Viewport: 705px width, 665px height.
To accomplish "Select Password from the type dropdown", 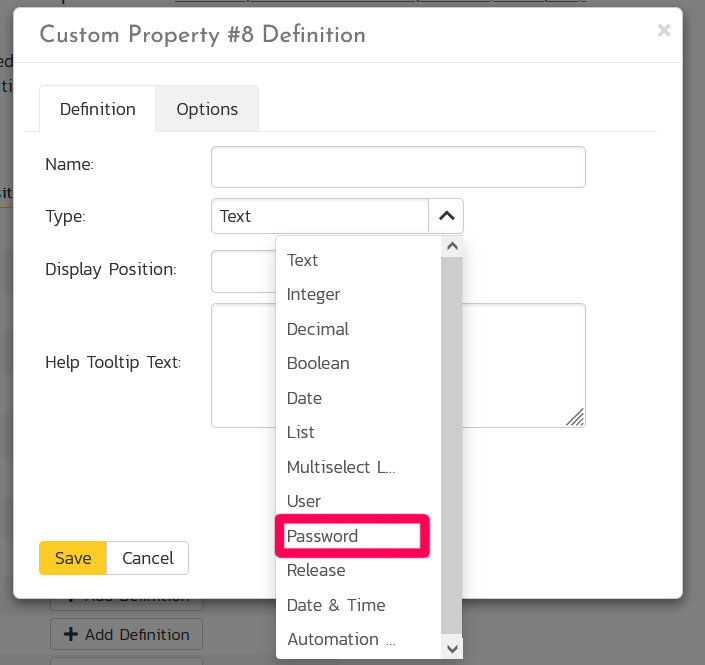I will click(x=322, y=536).
